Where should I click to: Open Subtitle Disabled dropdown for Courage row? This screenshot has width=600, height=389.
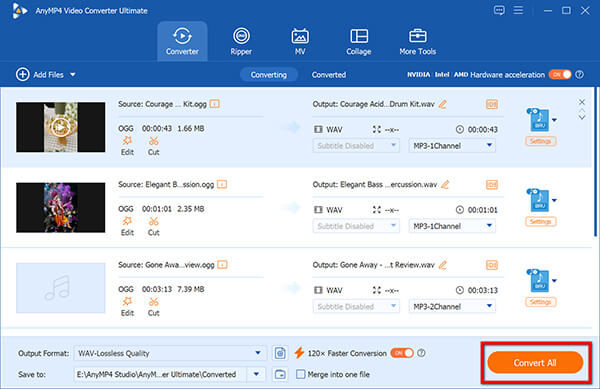[x=356, y=146]
